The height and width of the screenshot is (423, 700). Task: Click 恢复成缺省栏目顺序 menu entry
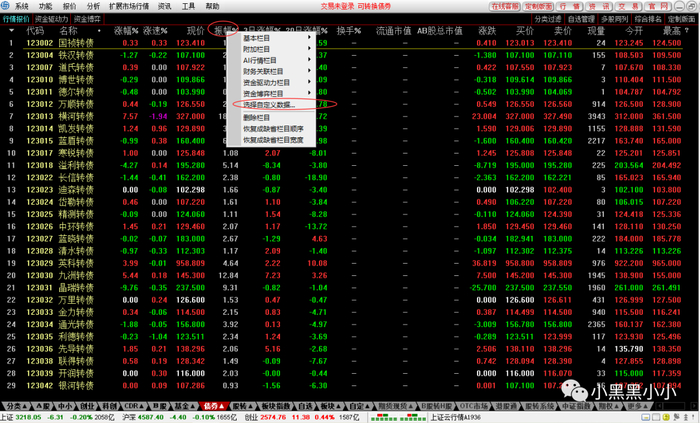(277, 129)
